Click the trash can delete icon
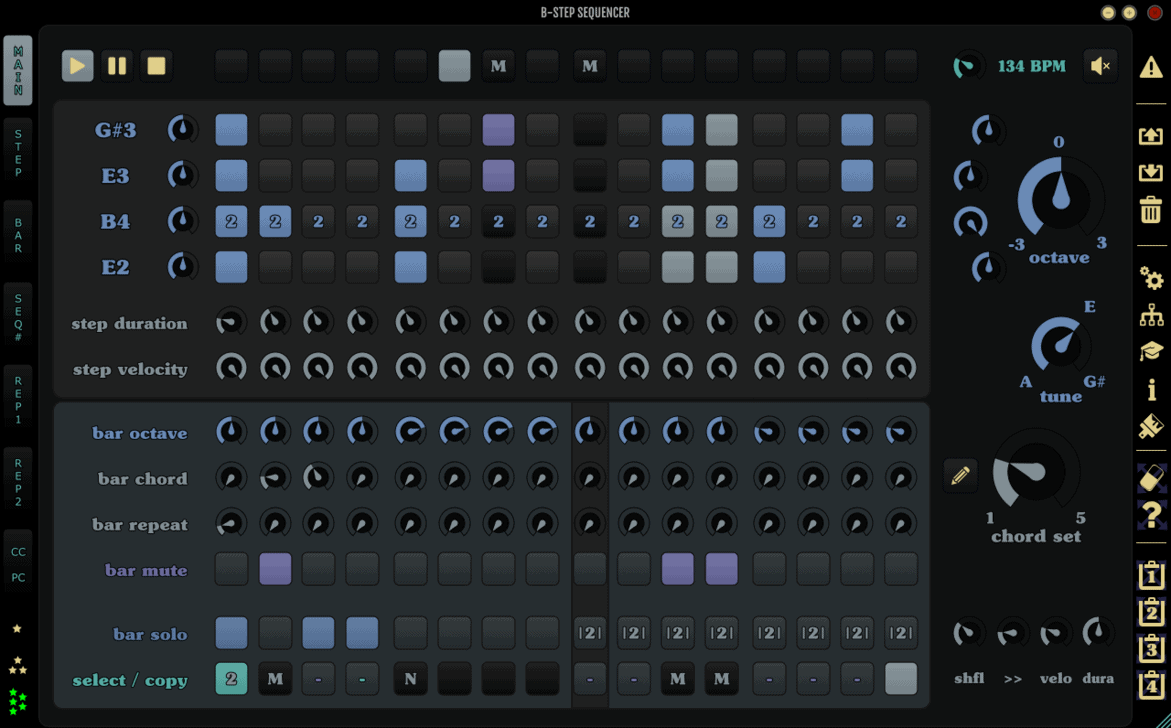 pyautogui.click(x=1151, y=210)
